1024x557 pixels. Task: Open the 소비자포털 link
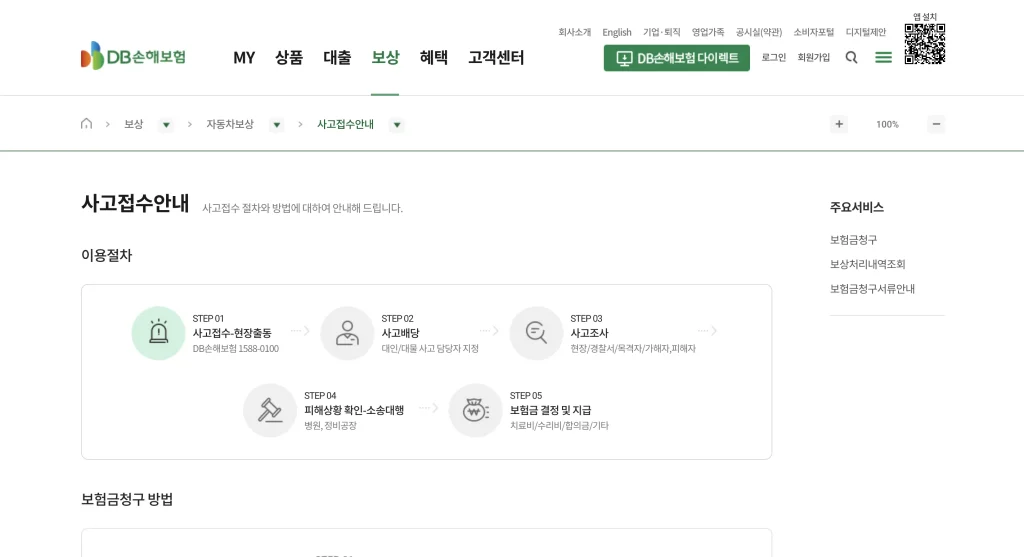[x=814, y=32]
